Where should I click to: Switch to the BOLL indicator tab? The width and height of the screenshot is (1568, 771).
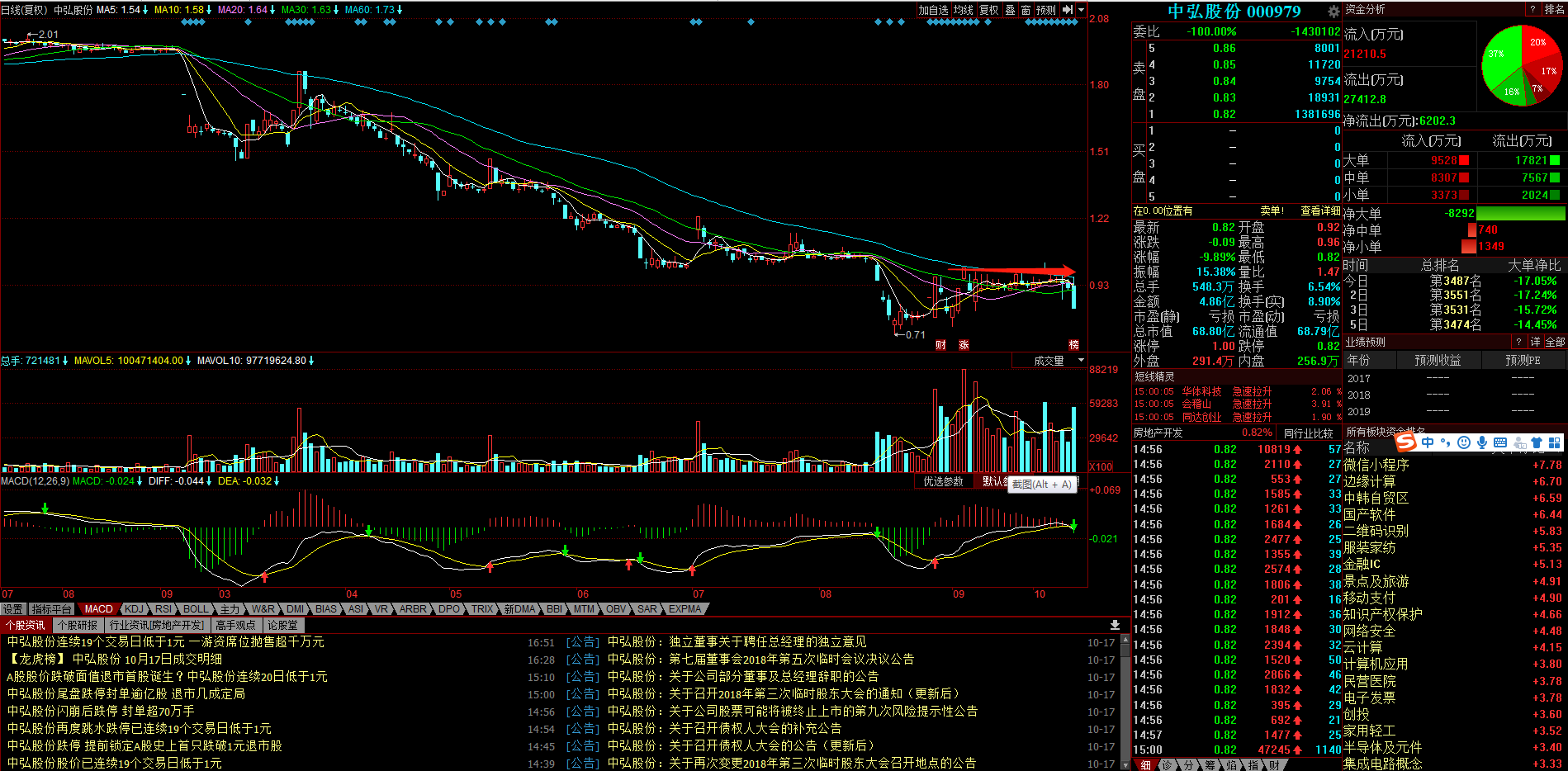point(197,609)
